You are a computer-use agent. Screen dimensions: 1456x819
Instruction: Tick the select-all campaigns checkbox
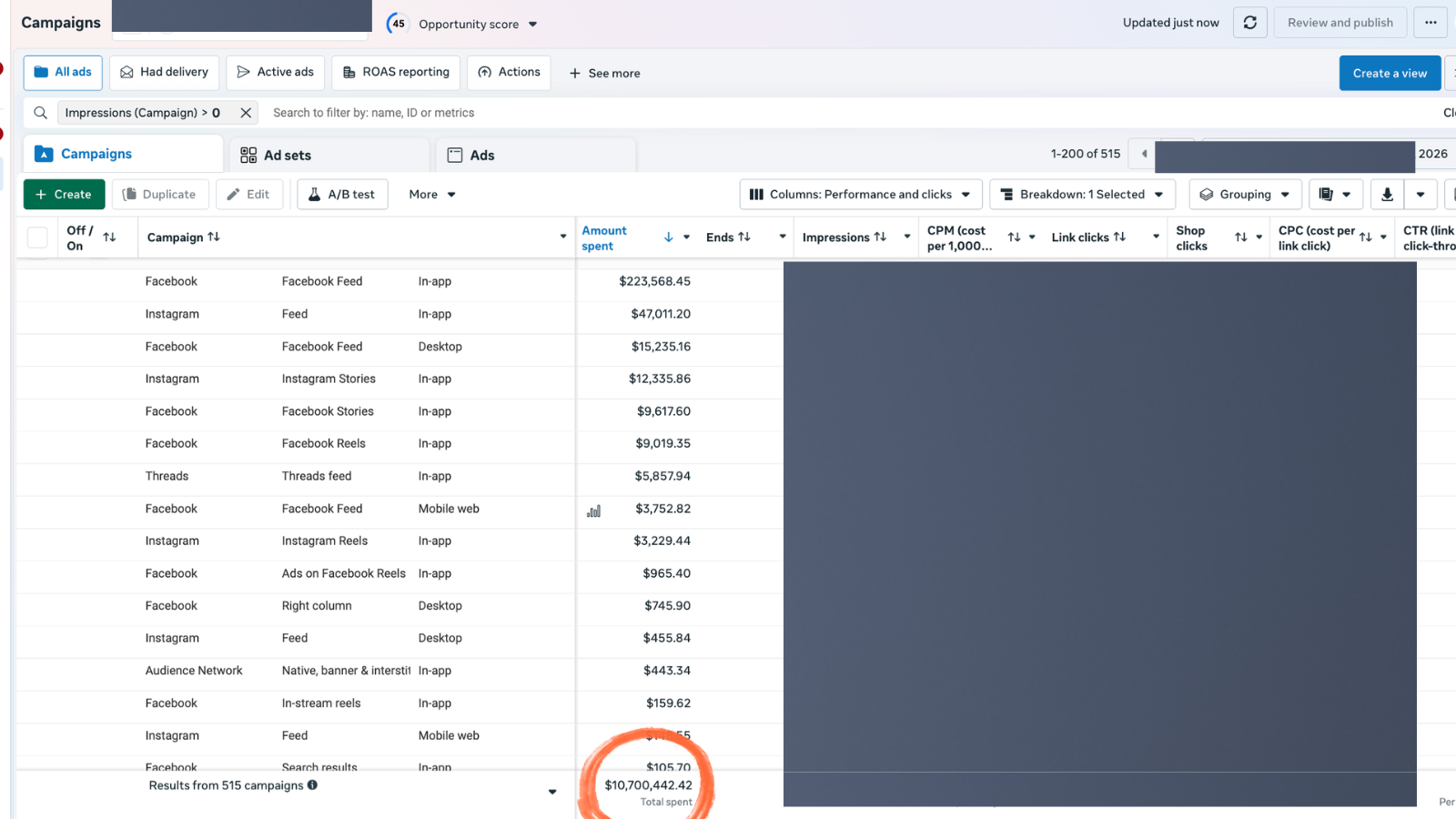[37, 238]
